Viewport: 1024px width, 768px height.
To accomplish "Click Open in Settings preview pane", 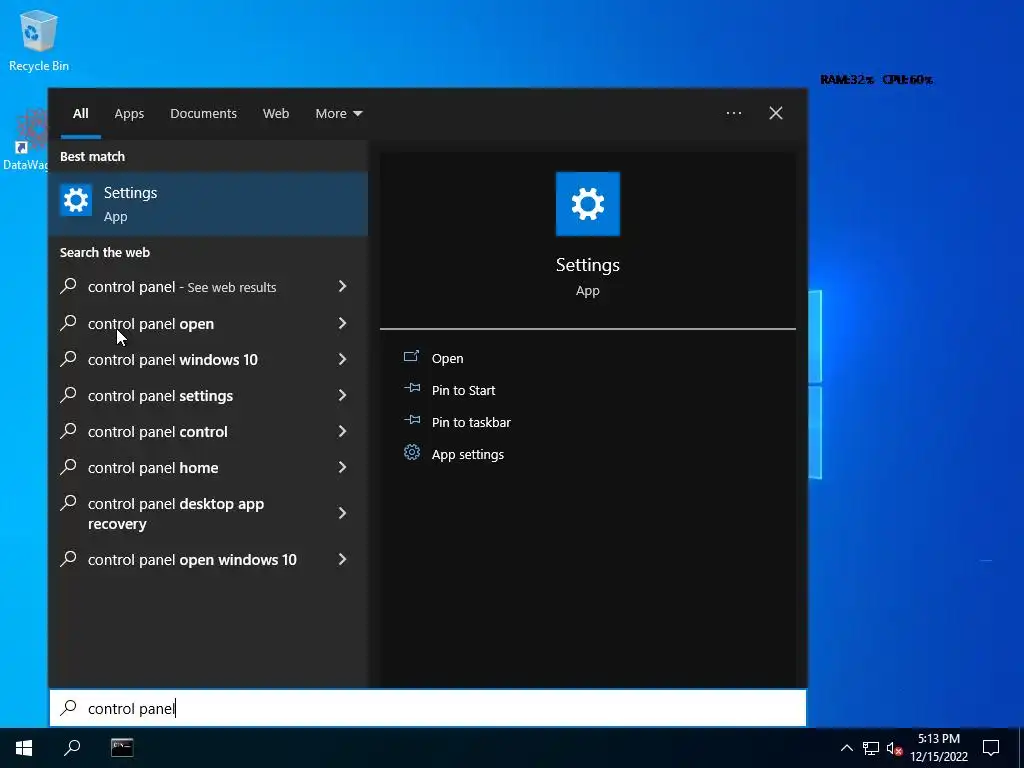I will coord(447,359).
